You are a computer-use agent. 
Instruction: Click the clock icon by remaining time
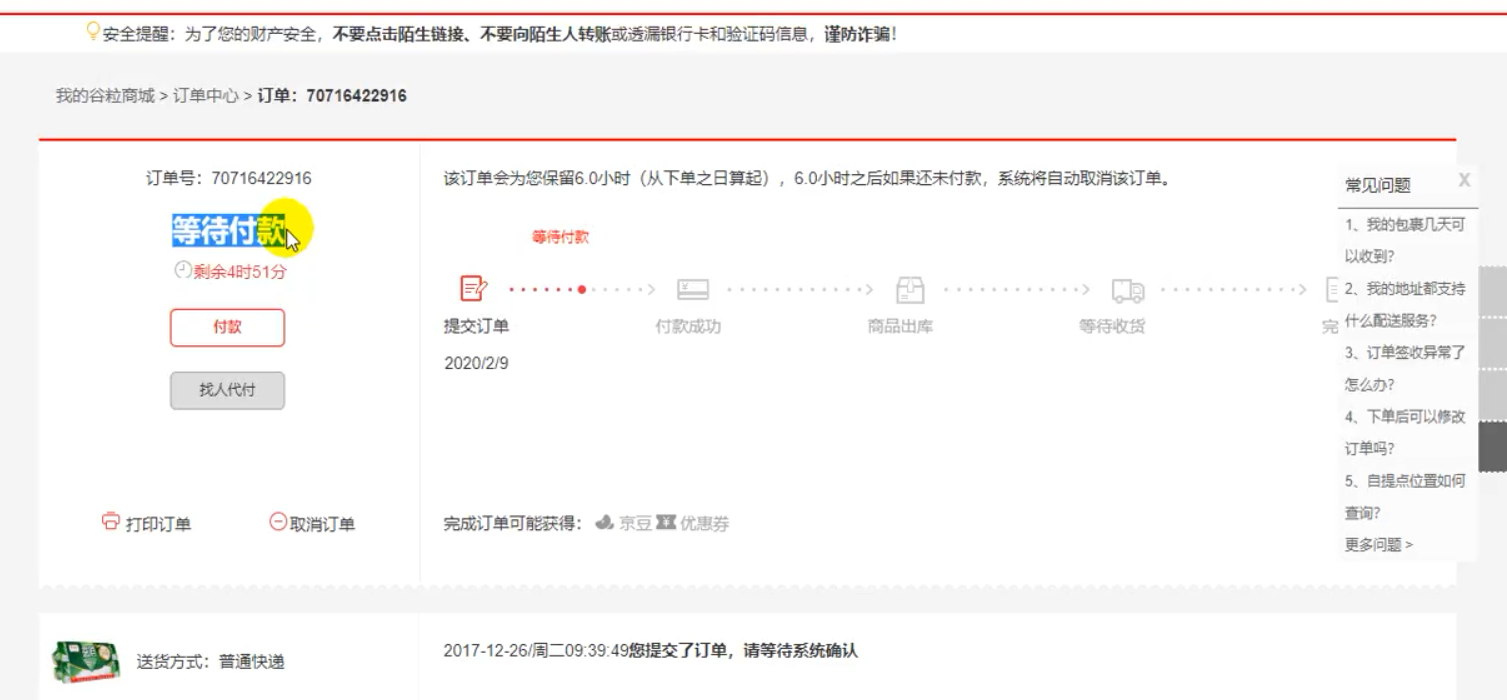182,270
